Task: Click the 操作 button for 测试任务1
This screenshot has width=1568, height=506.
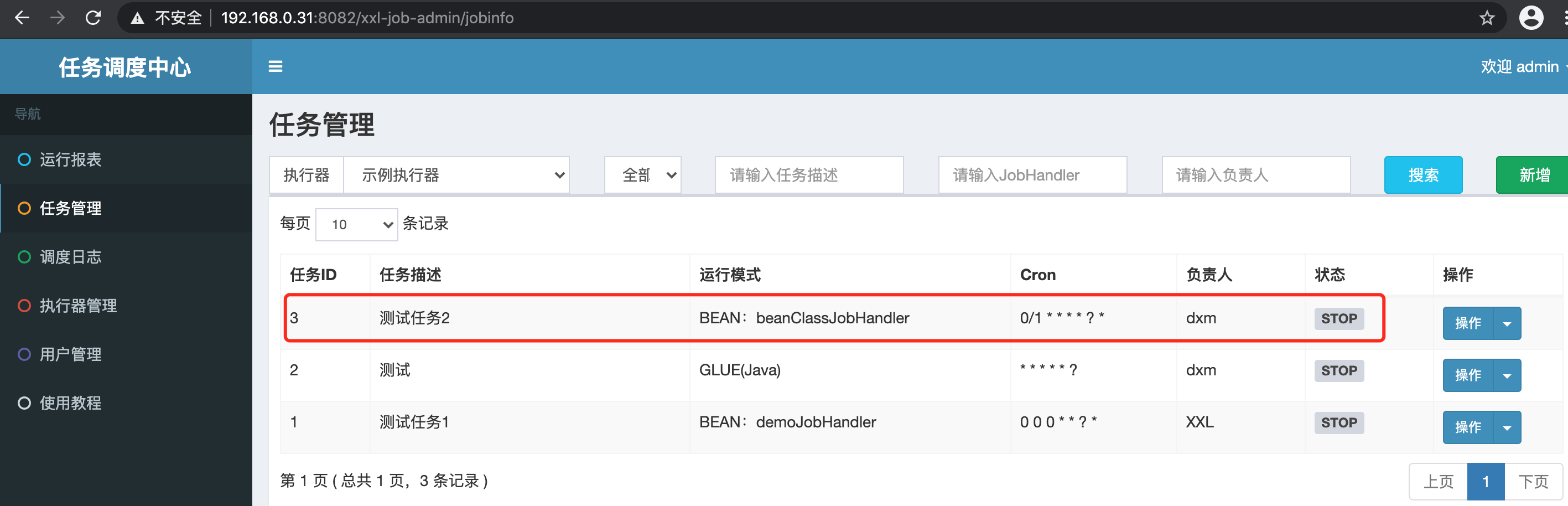Action: pyautogui.click(x=1467, y=427)
